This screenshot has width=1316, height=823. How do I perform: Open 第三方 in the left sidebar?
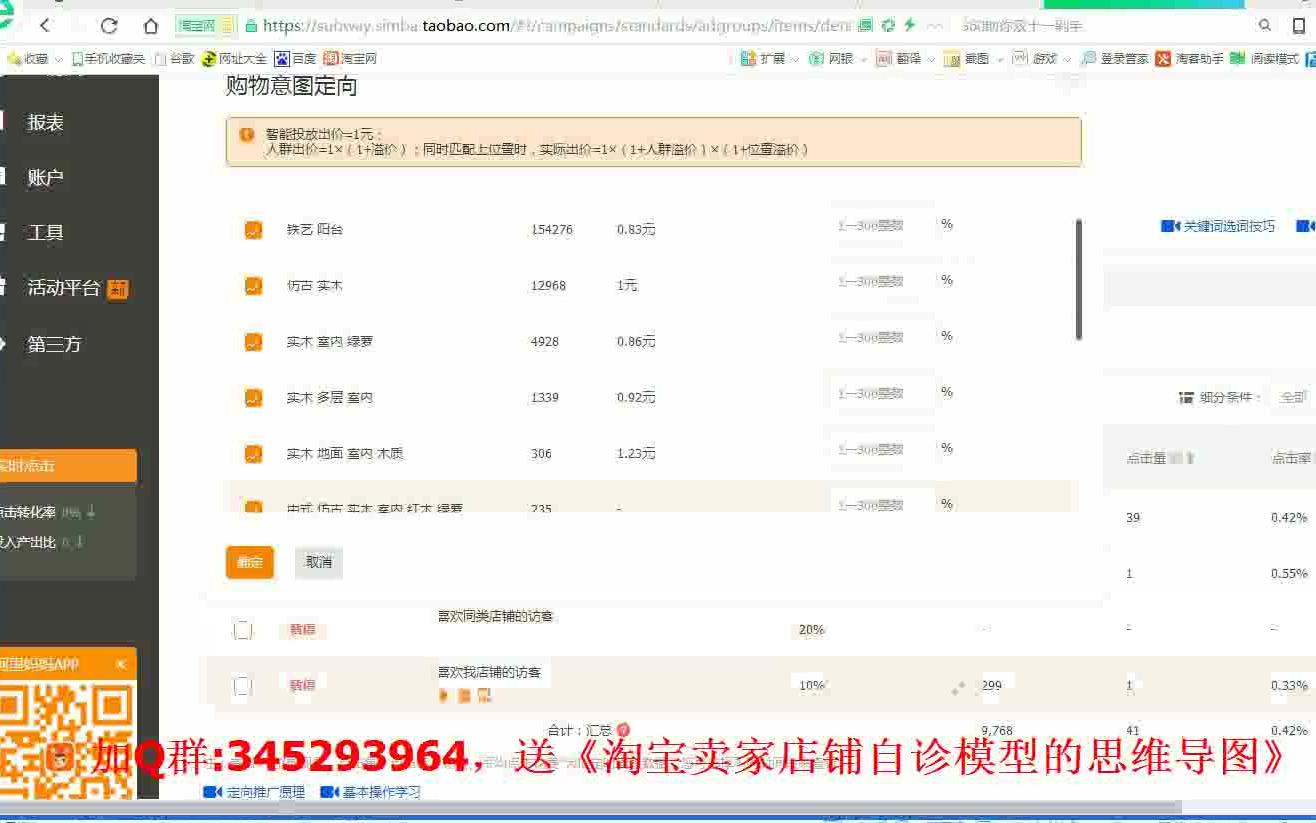click(54, 344)
